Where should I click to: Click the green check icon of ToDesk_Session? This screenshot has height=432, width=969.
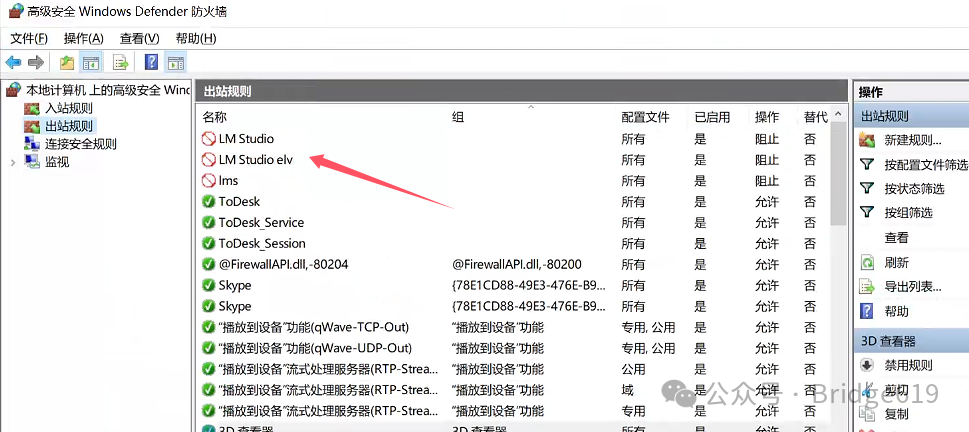(209, 244)
